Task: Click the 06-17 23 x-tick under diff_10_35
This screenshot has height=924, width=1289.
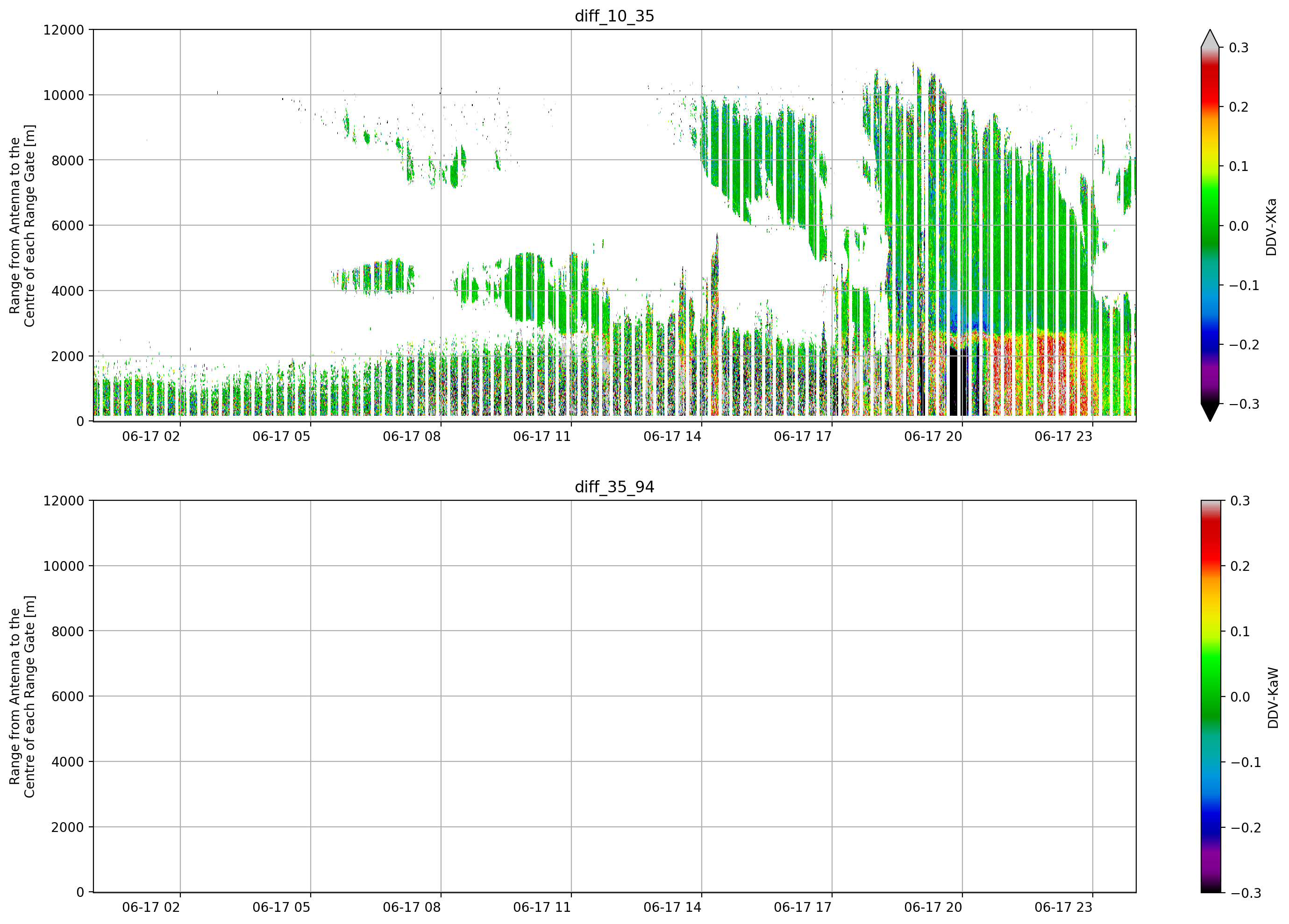Action: [x=1063, y=436]
